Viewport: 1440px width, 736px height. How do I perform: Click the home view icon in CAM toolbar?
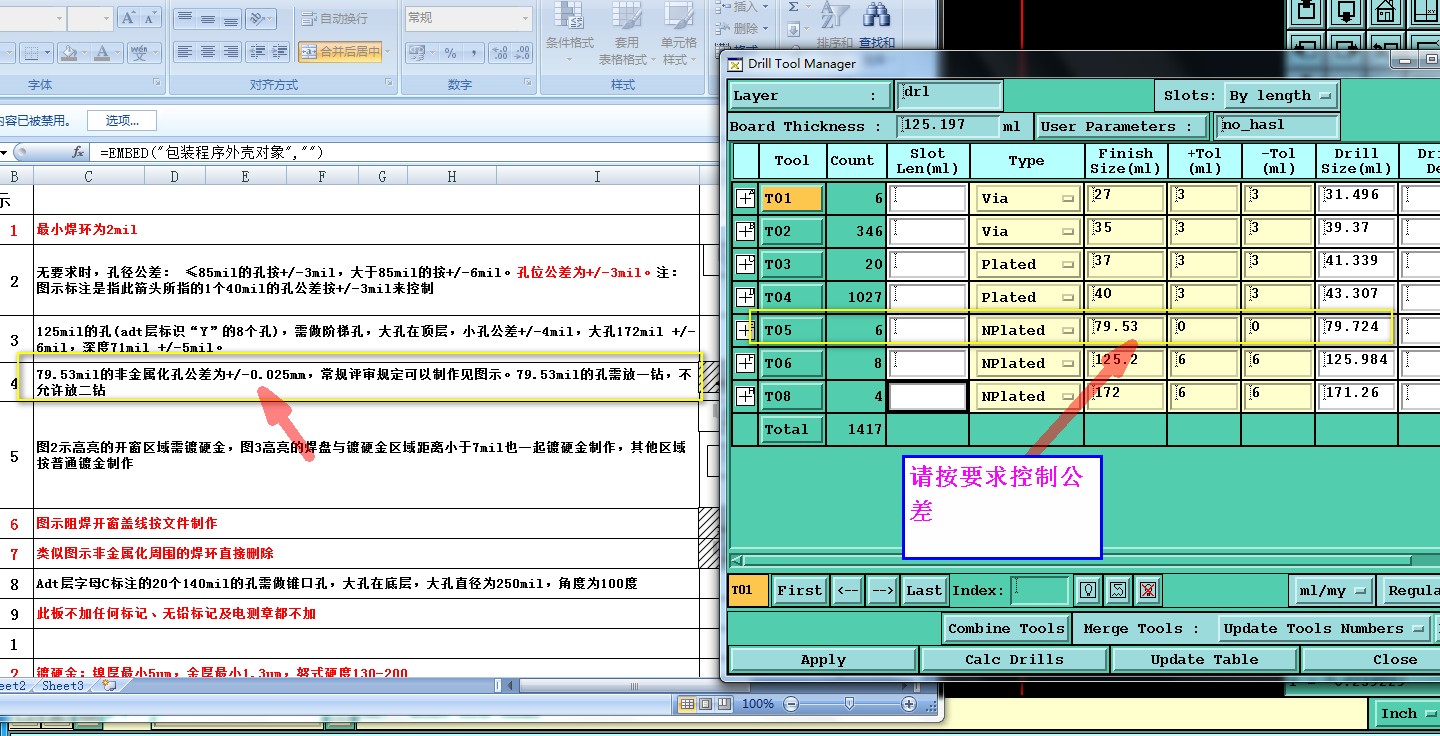[x=1385, y=12]
